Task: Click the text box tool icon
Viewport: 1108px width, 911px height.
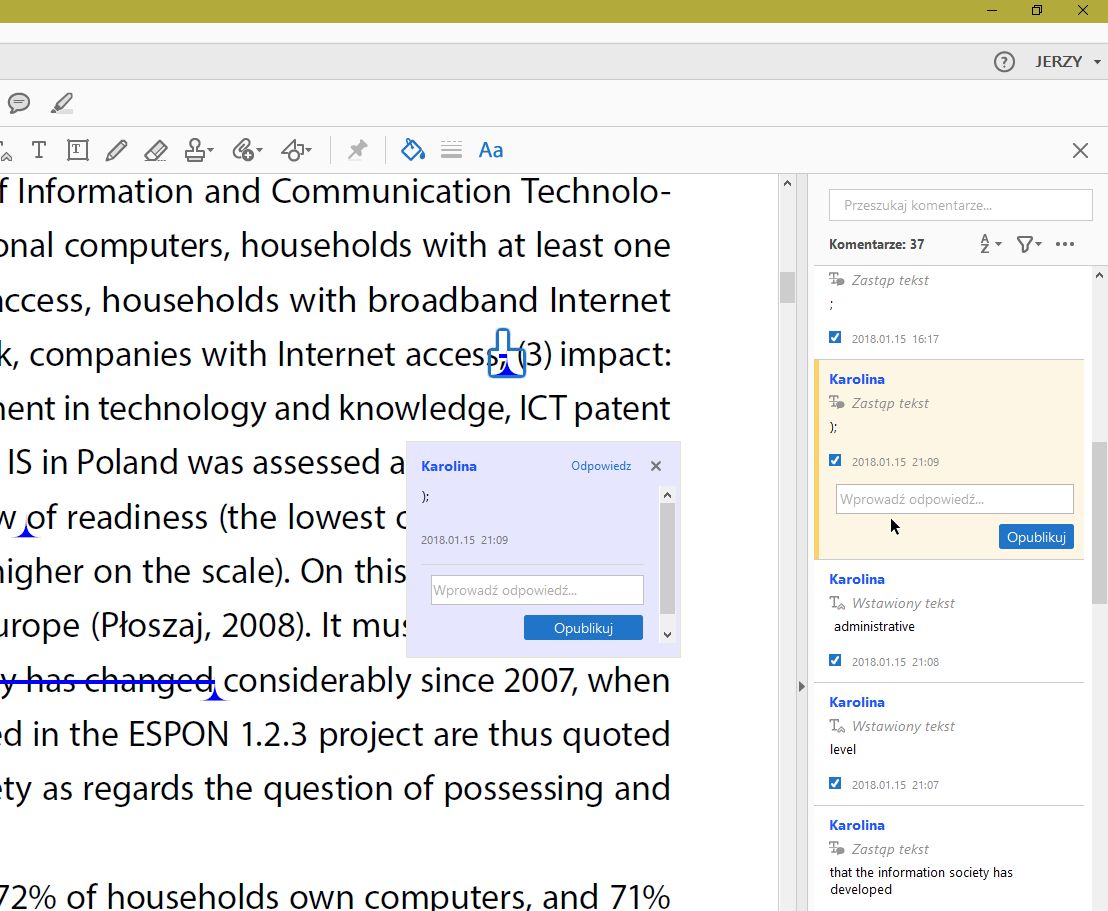Action: pos(78,150)
